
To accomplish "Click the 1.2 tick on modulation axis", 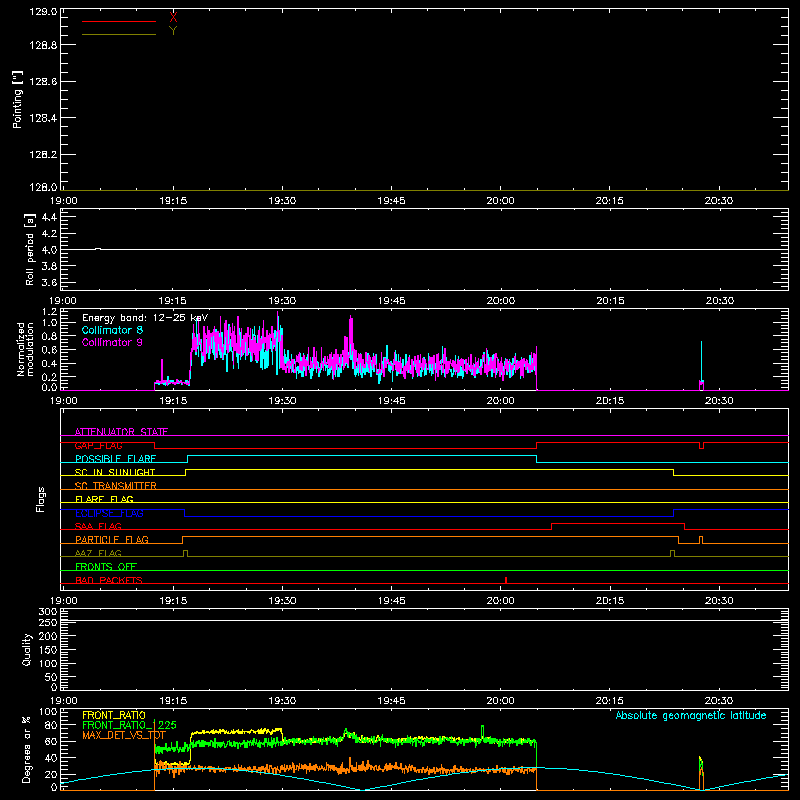I will pyautogui.click(x=49, y=312).
